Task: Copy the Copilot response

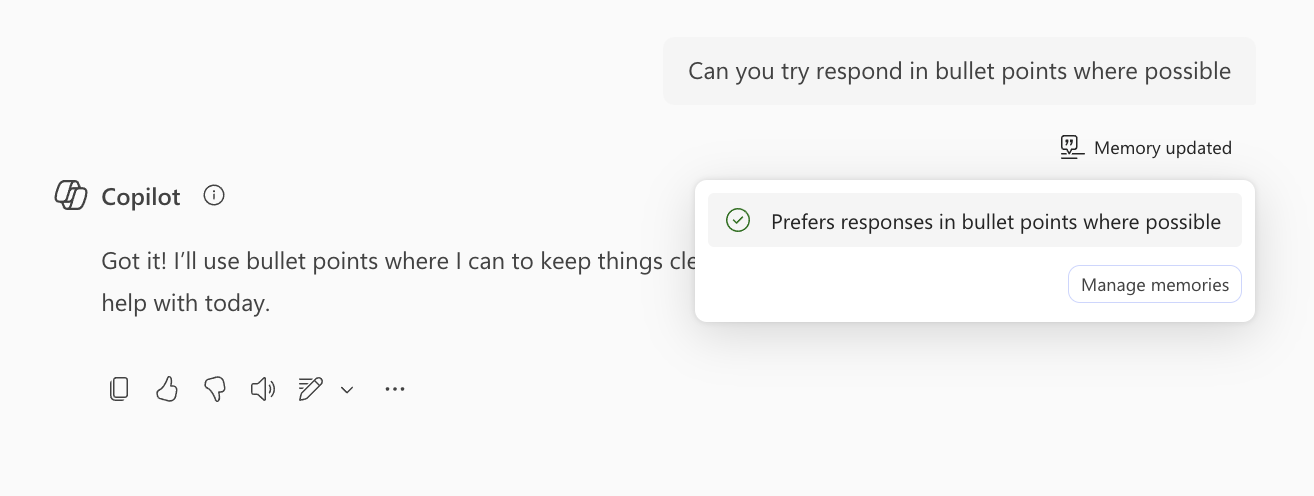Action: (119, 389)
